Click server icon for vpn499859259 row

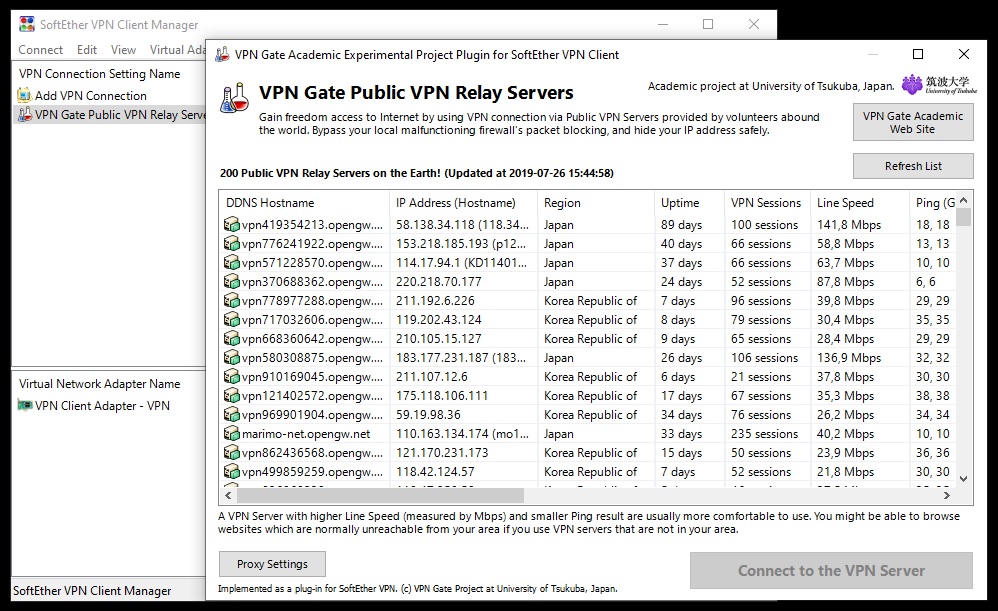pos(232,472)
